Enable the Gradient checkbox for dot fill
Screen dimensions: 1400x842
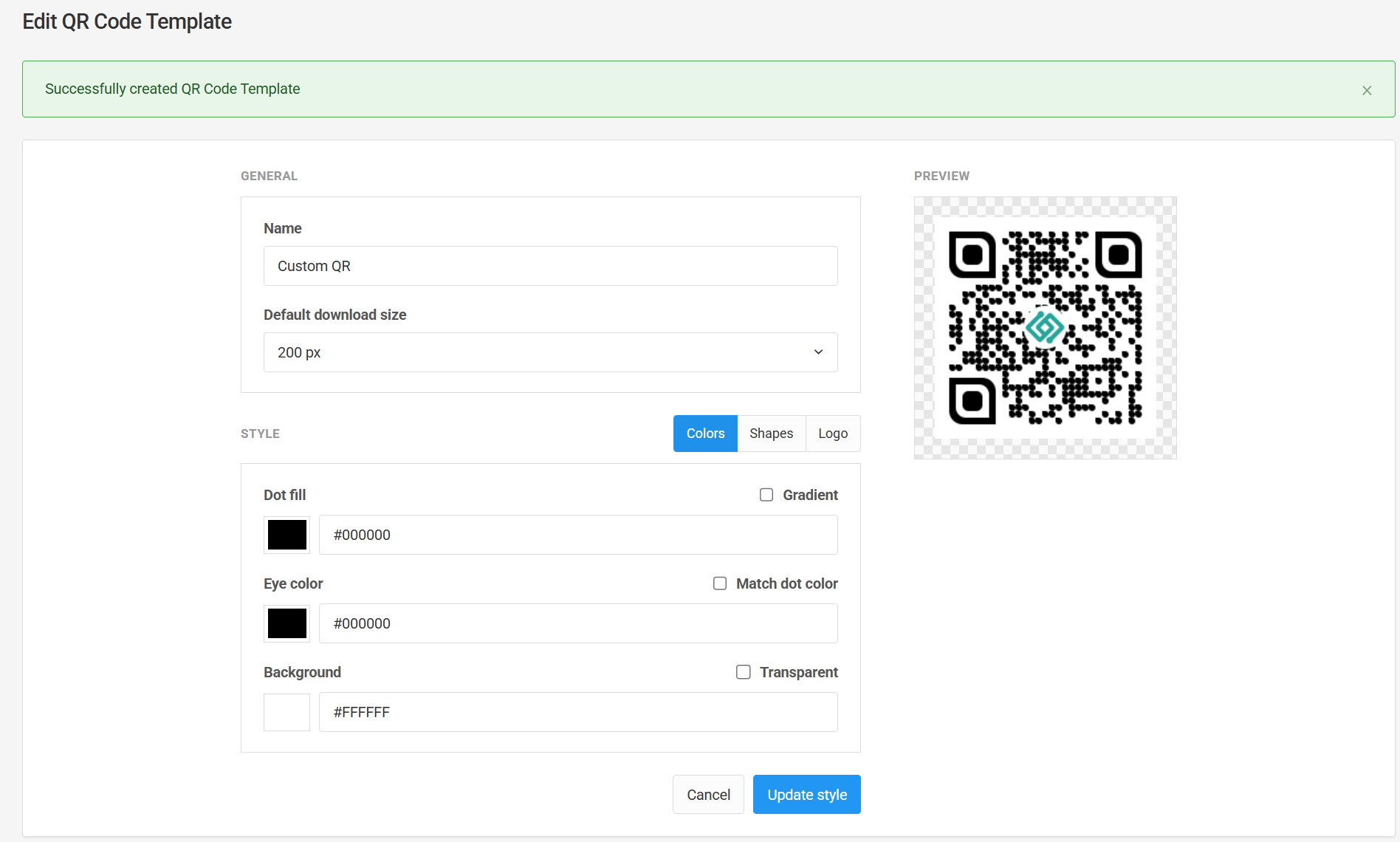766,495
